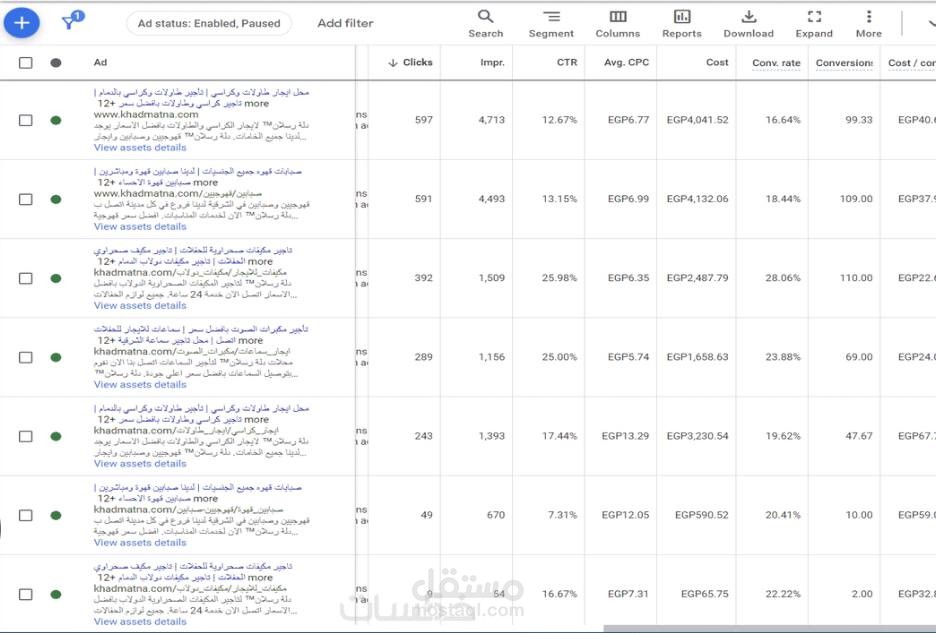Click cost cell EGP590.52
Screen dimensions: 936x633
(x=701, y=515)
